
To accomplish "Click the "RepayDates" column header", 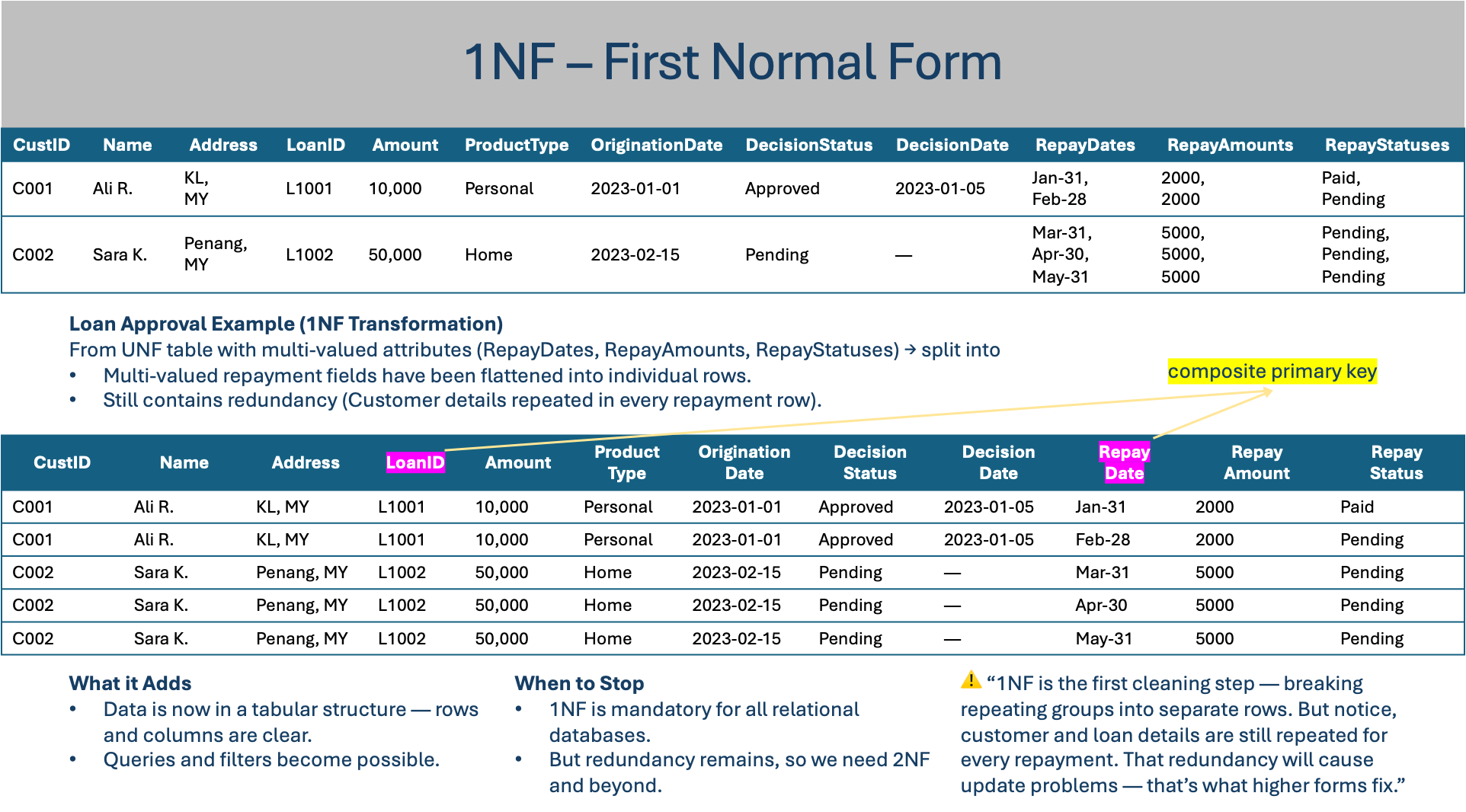I will coord(1085,145).
